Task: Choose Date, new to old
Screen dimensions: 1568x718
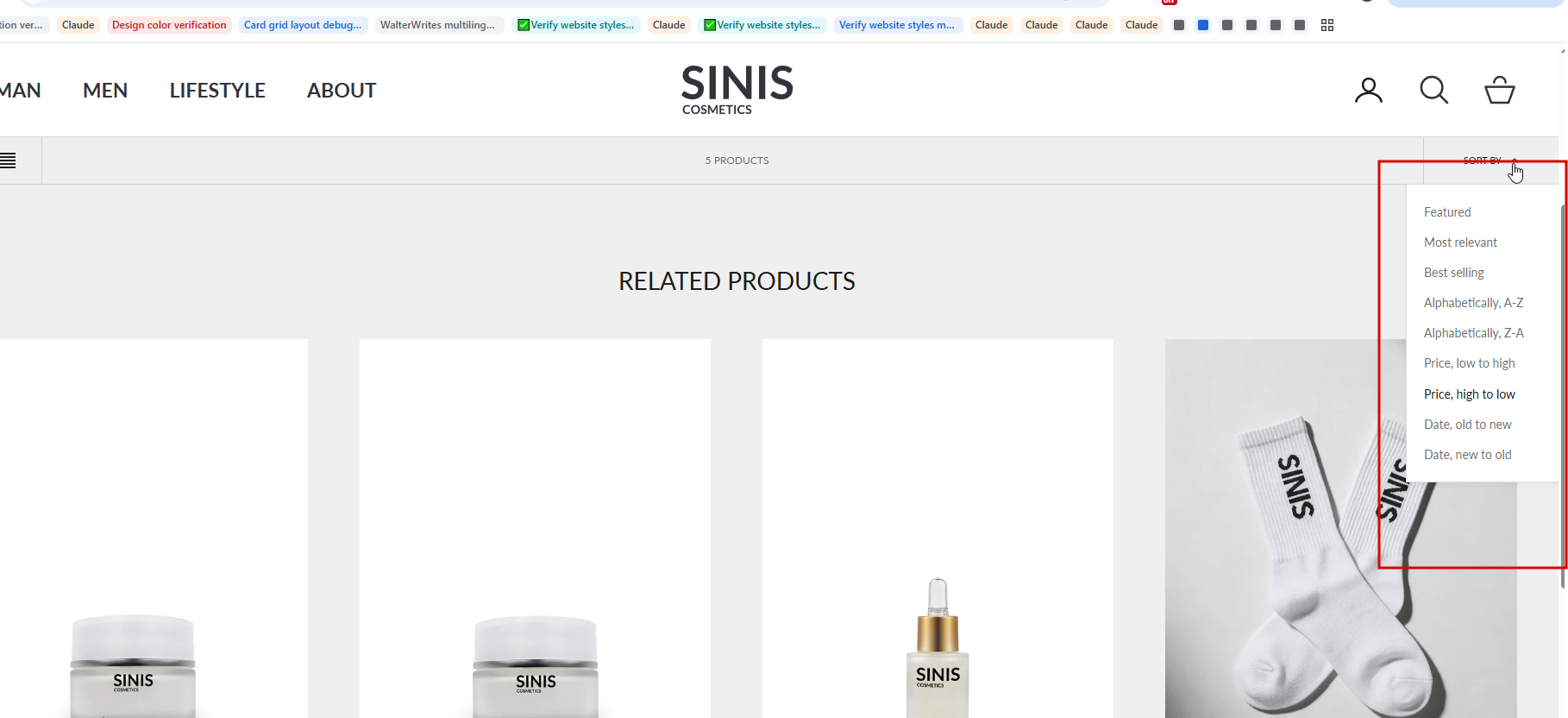Action: 1467,455
